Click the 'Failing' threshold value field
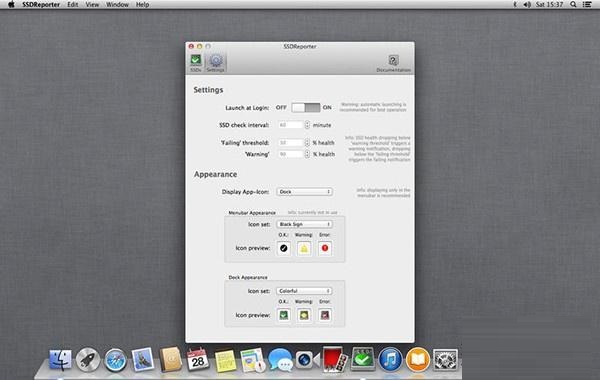 (290, 143)
